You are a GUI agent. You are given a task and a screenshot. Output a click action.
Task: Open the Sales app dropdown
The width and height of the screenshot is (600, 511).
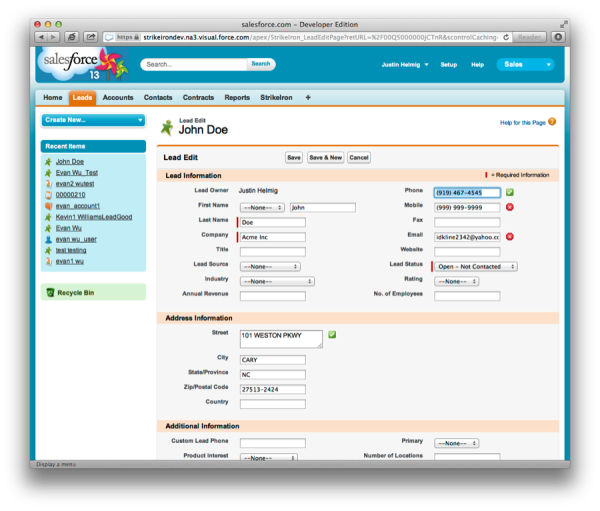525,64
